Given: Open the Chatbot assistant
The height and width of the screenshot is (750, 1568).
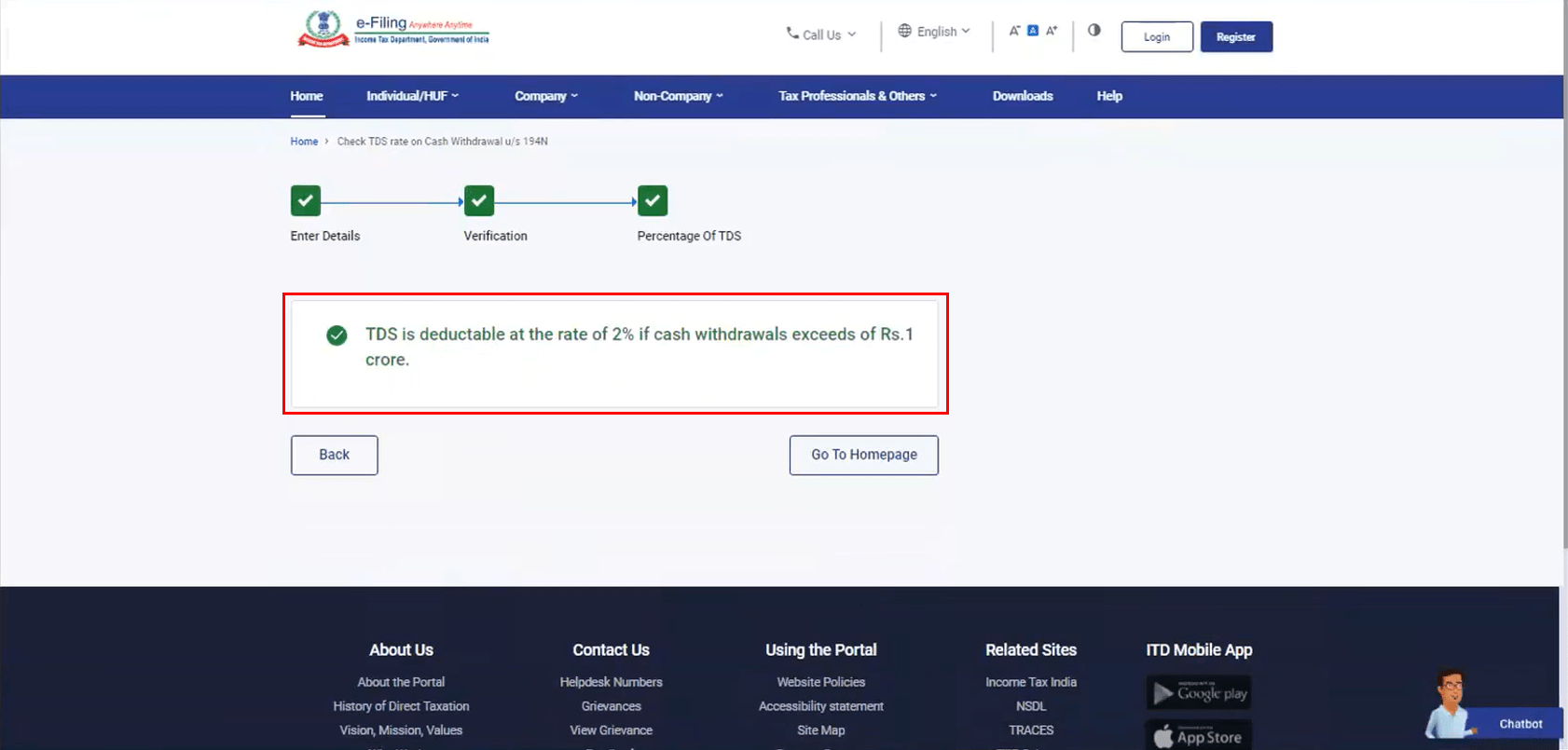Looking at the screenshot, I should (1520, 723).
